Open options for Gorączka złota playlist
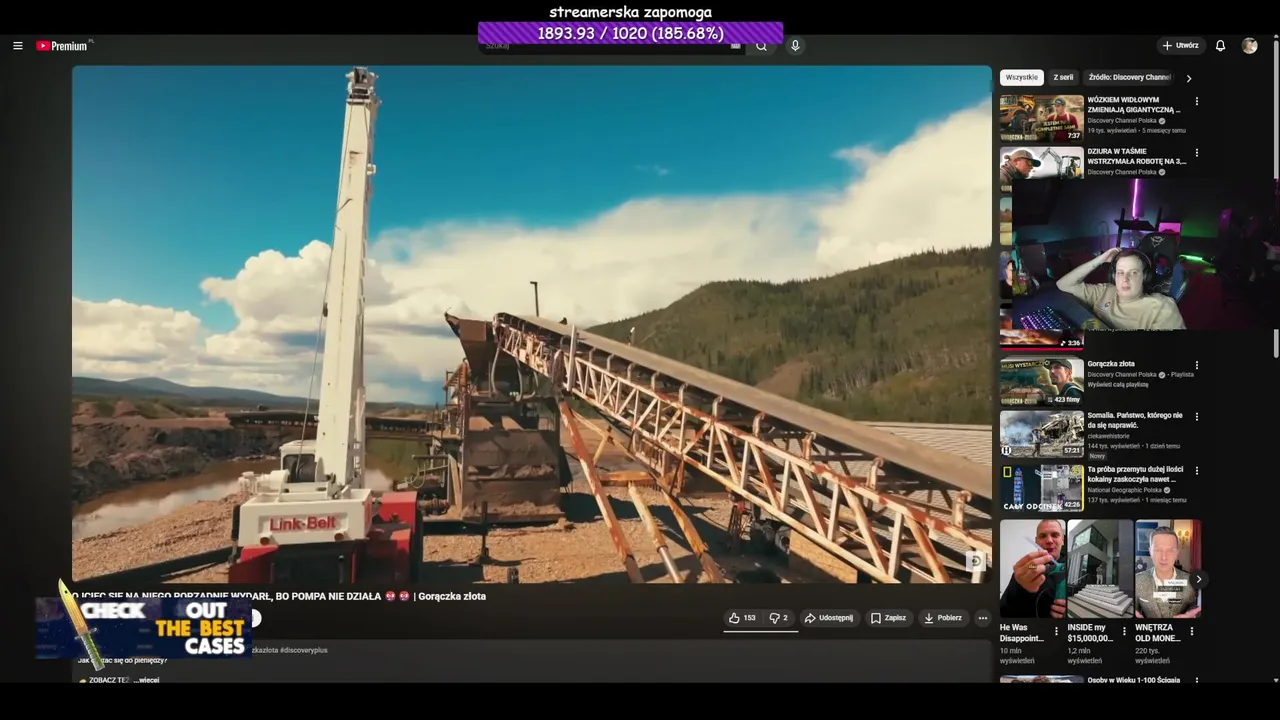 tap(1196, 365)
